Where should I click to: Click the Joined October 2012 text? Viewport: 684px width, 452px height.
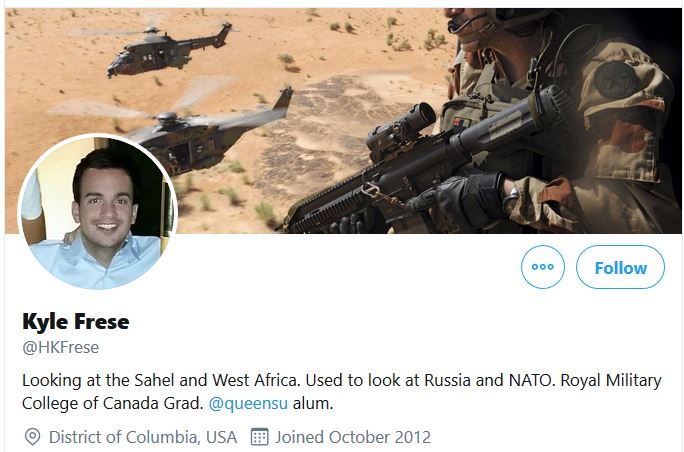pos(353,437)
